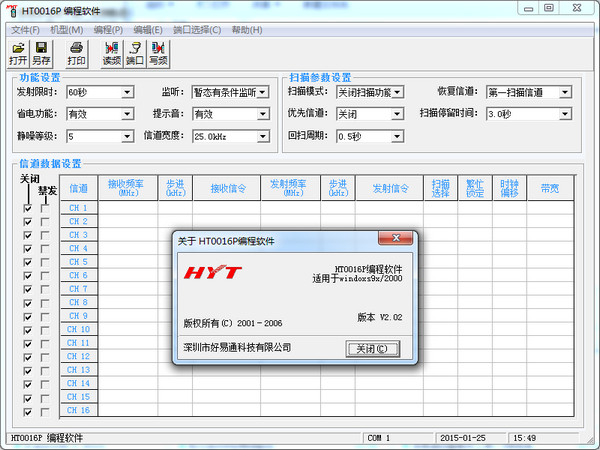600x450 pixels.
Task: Click the 写频 (Write frequency) icon
Action: (157, 53)
